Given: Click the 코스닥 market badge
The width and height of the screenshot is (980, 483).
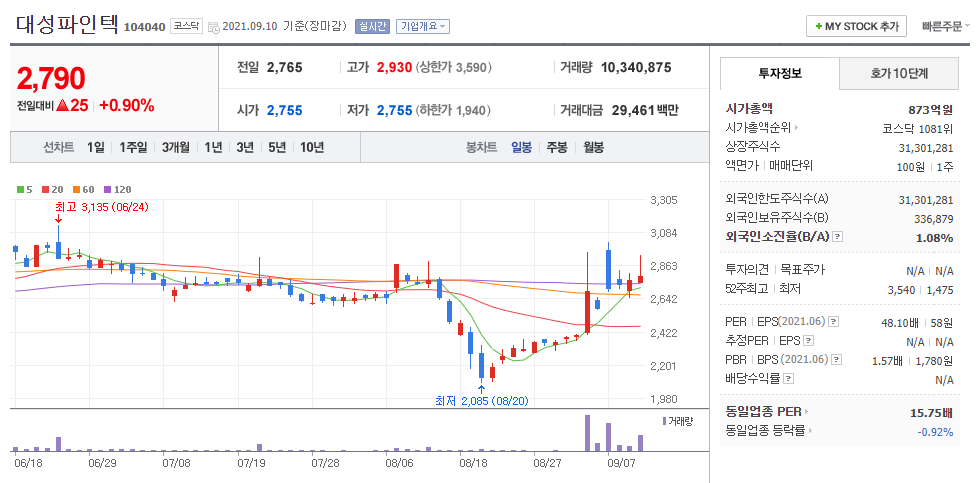Looking at the screenshot, I should tap(186, 27).
